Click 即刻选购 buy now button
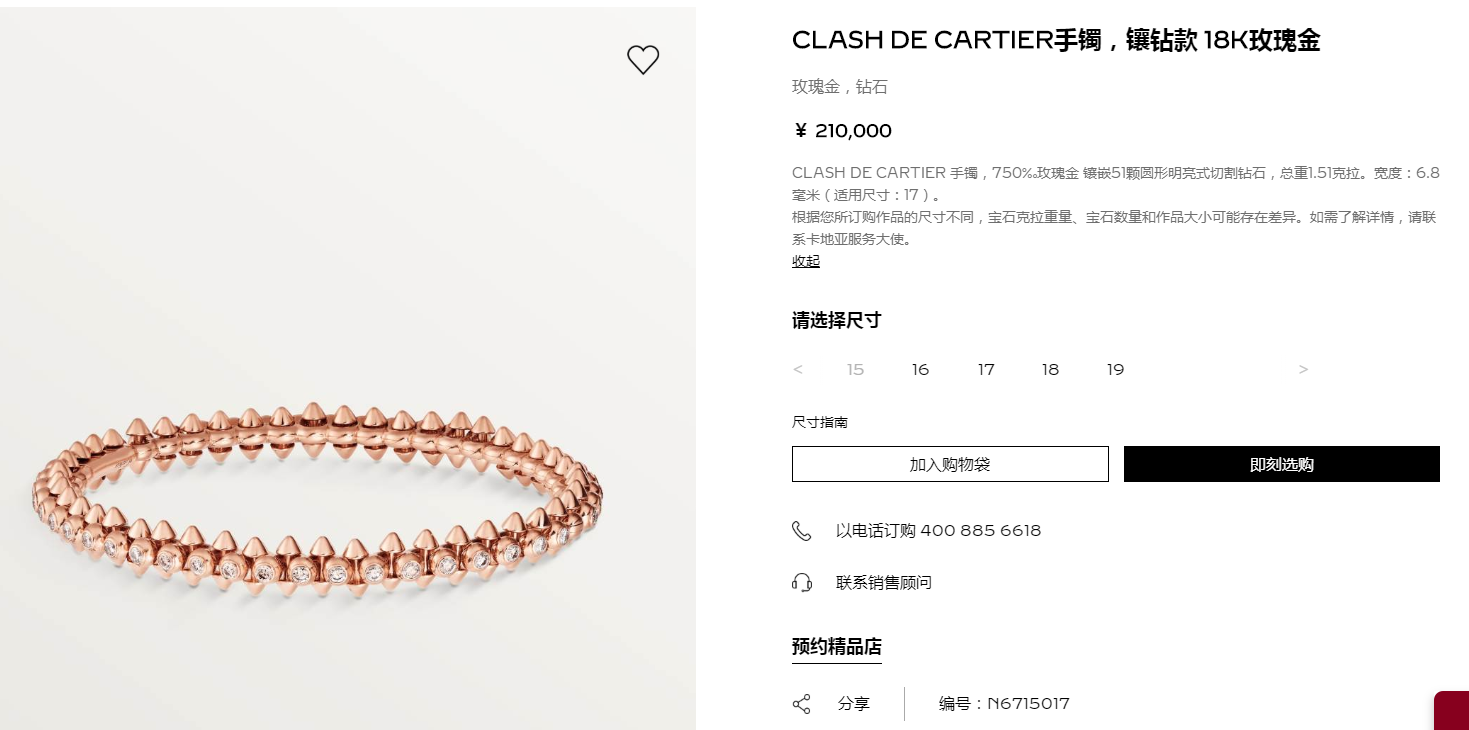The width and height of the screenshot is (1469, 730). [1282, 464]
